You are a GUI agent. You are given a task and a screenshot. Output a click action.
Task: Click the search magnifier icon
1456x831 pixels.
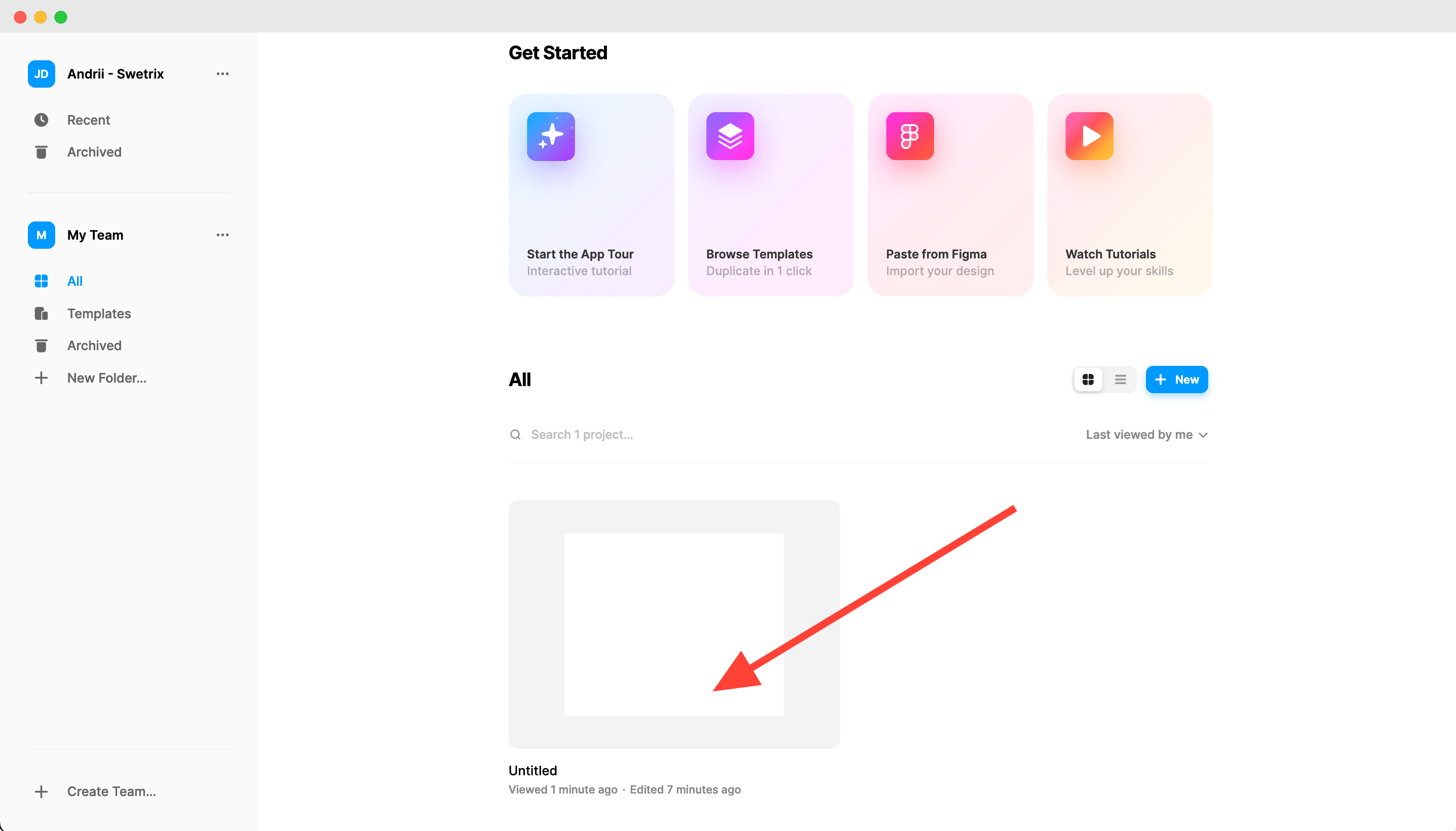(x=515, y=434)
